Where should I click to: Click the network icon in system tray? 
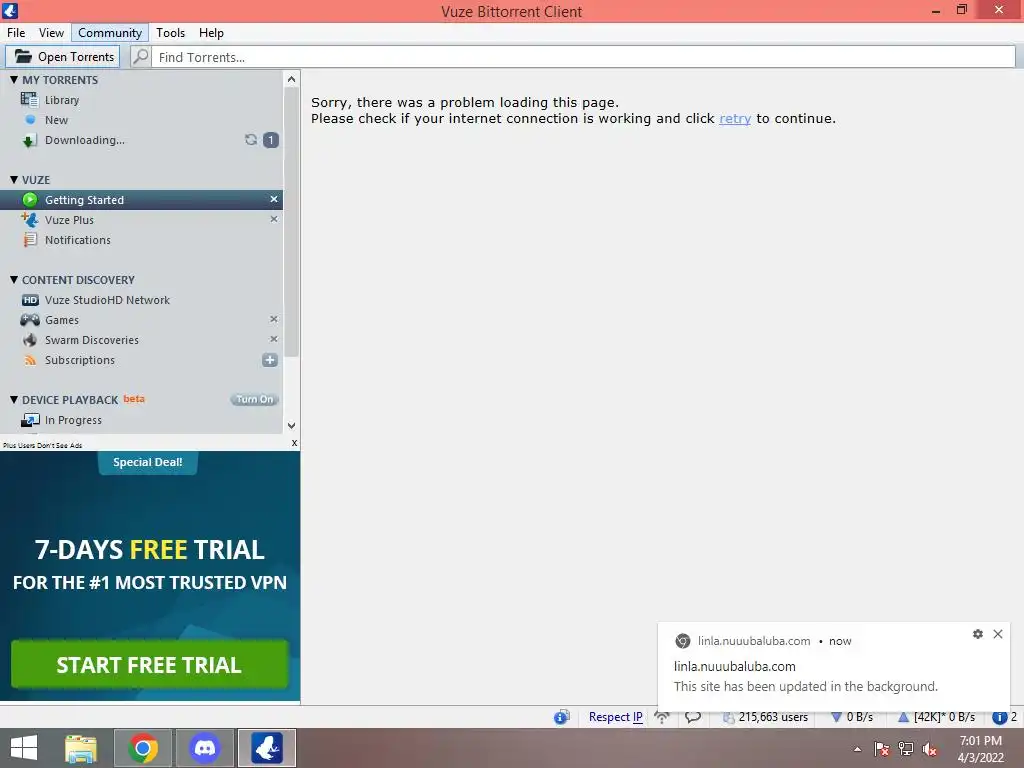pyautogui.click(x=905, y=749)
